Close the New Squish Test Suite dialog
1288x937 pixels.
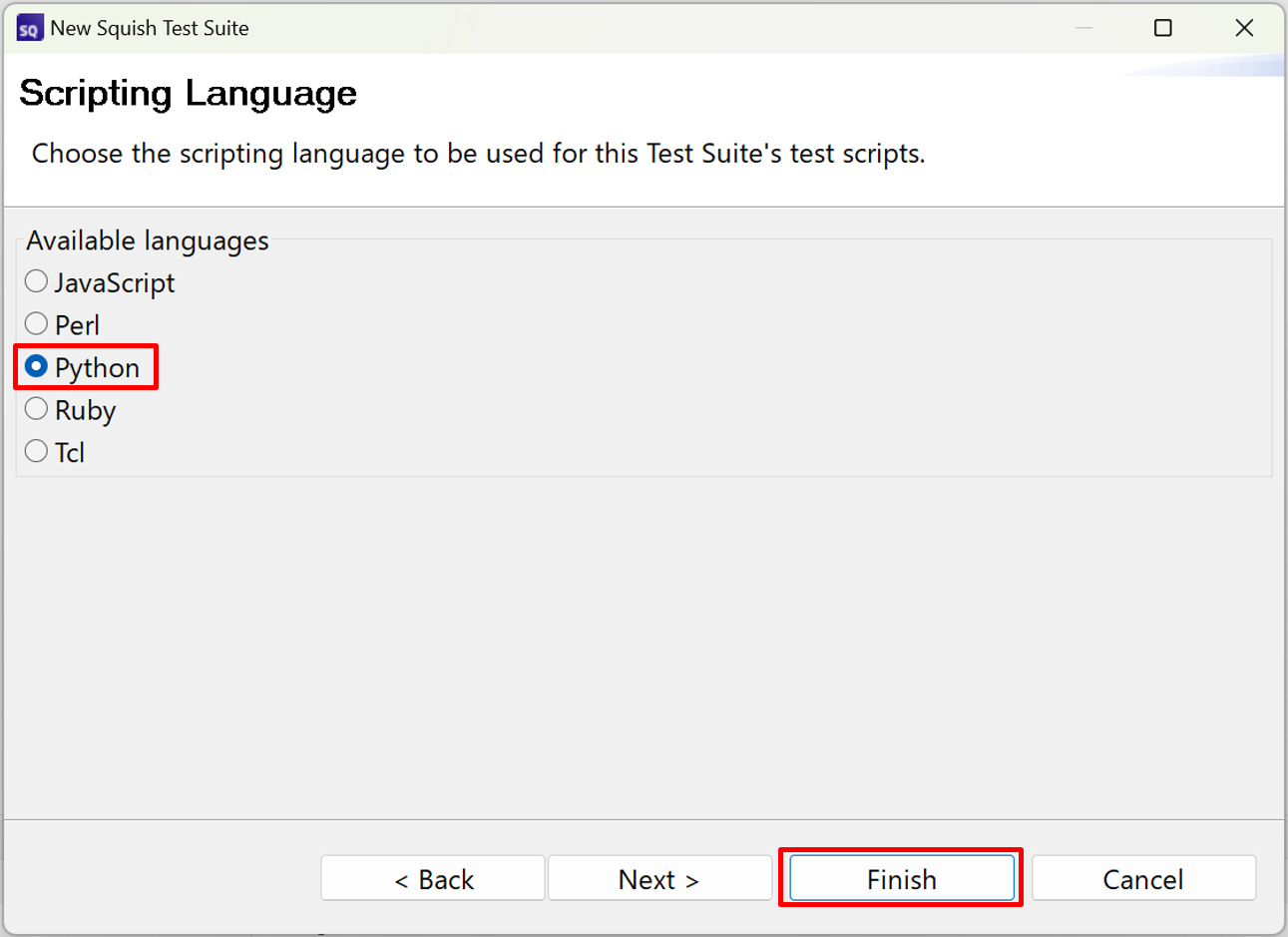pos(1243,28)
